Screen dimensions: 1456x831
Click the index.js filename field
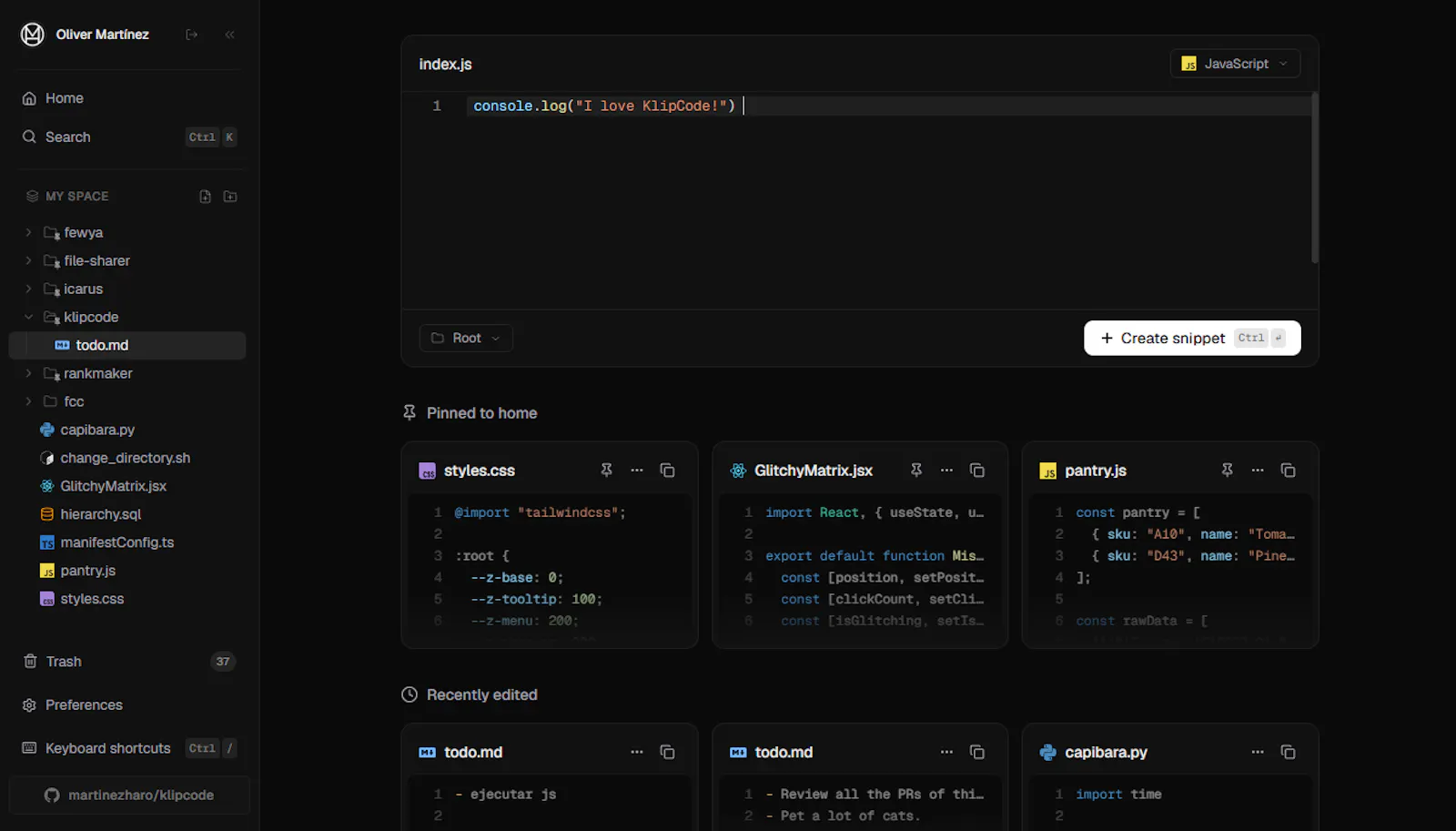[x=446, y=65]
